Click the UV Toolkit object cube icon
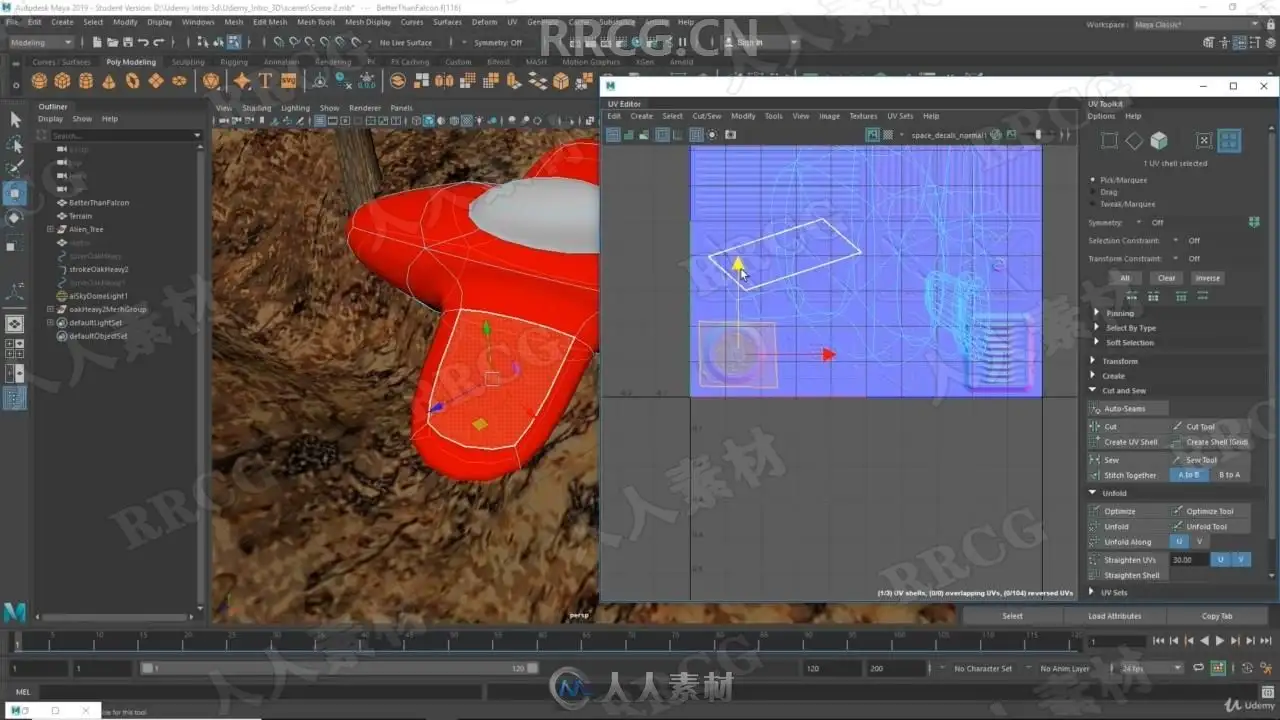 1158,141
